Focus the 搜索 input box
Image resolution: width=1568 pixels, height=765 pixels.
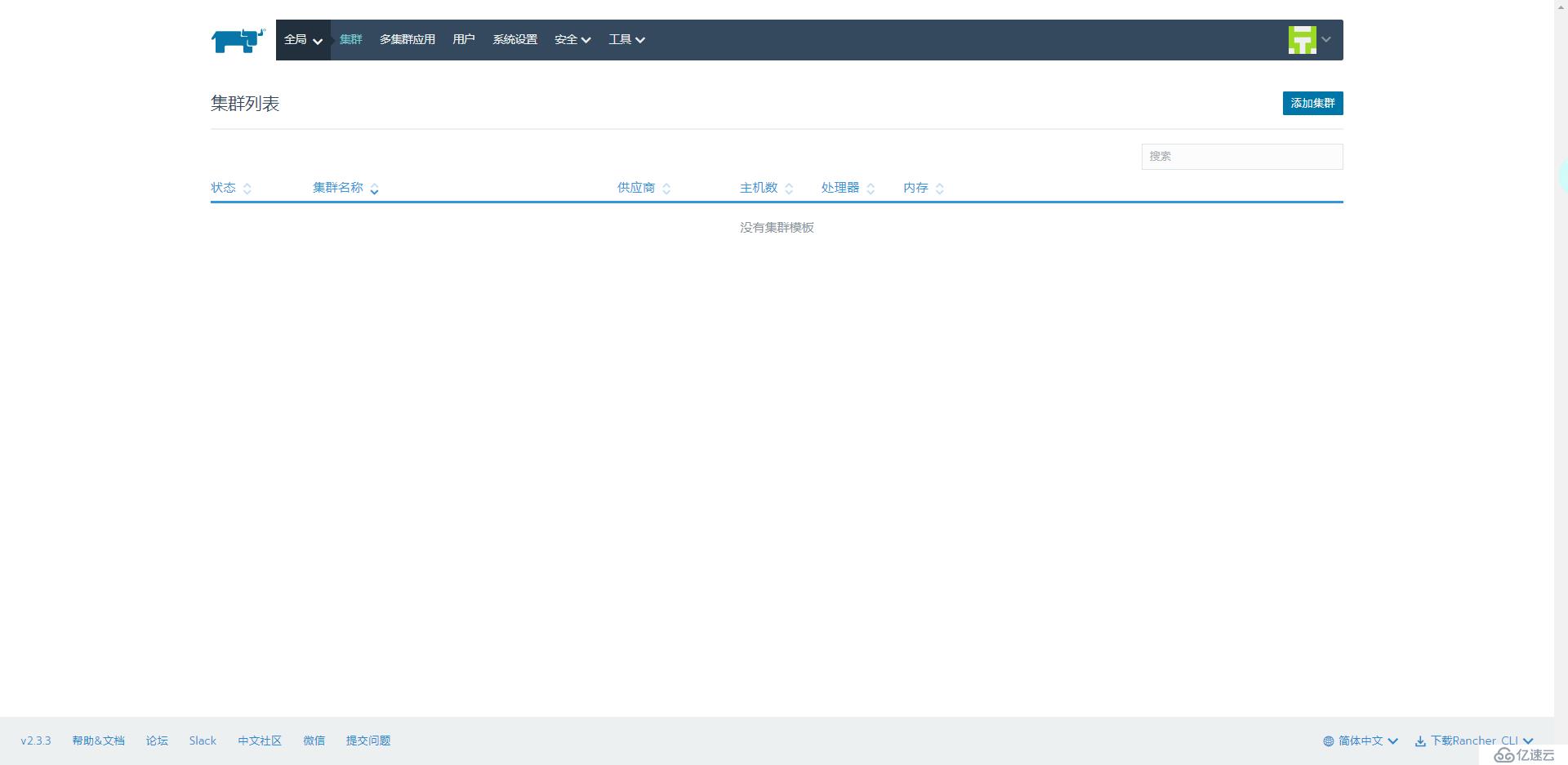point(1242,157)
